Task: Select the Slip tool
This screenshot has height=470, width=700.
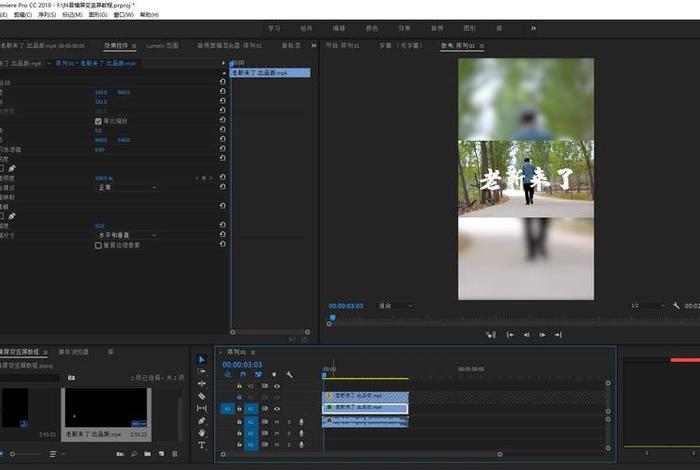Action: [x=201, y=408]
